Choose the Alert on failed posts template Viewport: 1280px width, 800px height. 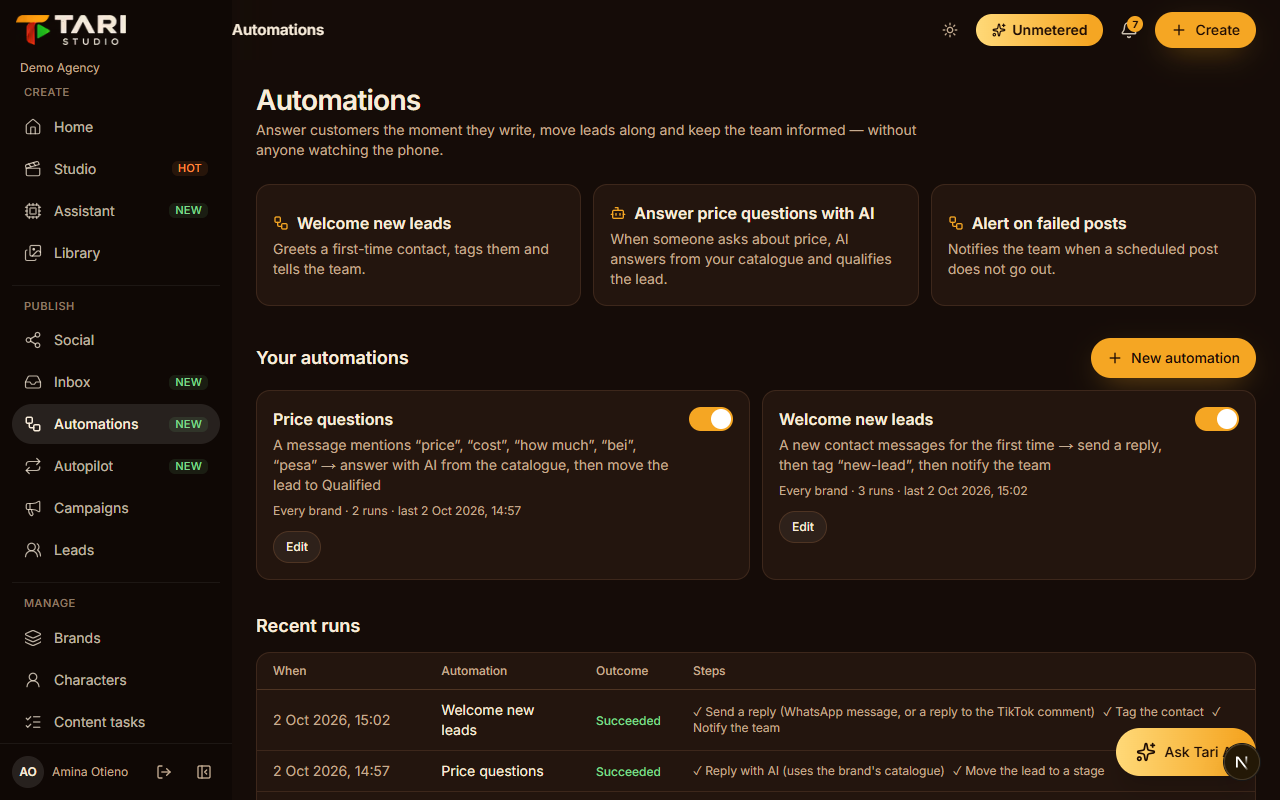coord(1093,245)
